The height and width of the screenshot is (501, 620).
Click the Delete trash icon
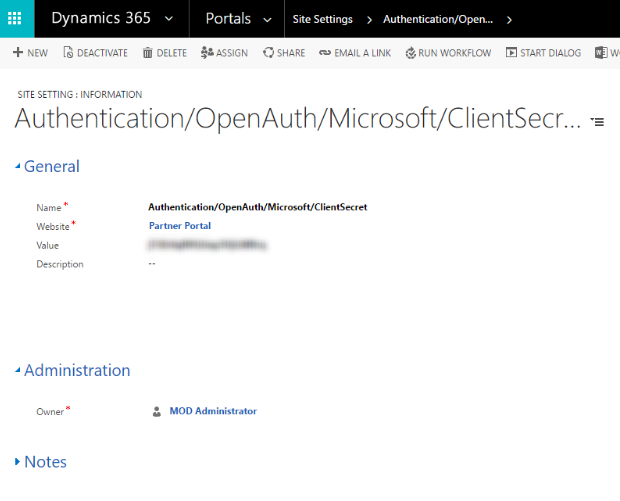click(148, 53)
